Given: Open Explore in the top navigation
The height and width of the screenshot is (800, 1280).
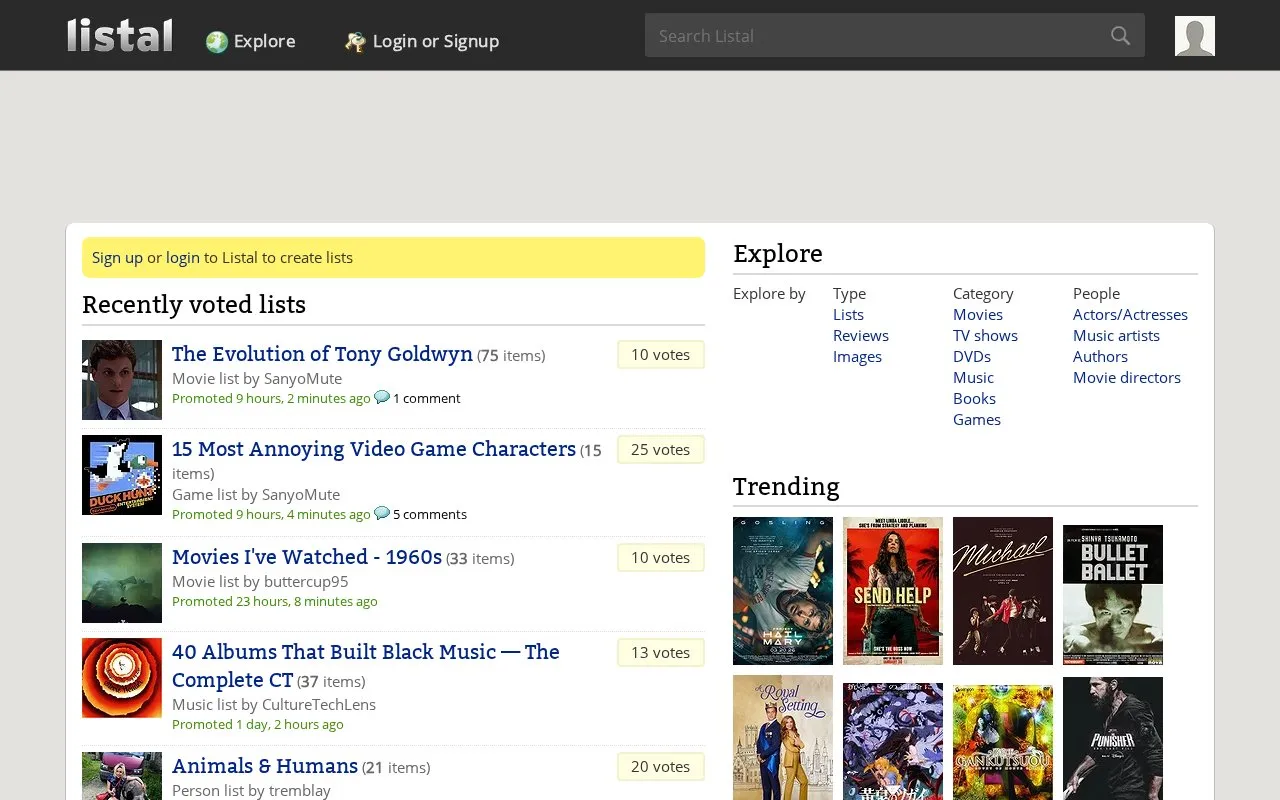Looking at the screenshot, I should coord(264,41).
